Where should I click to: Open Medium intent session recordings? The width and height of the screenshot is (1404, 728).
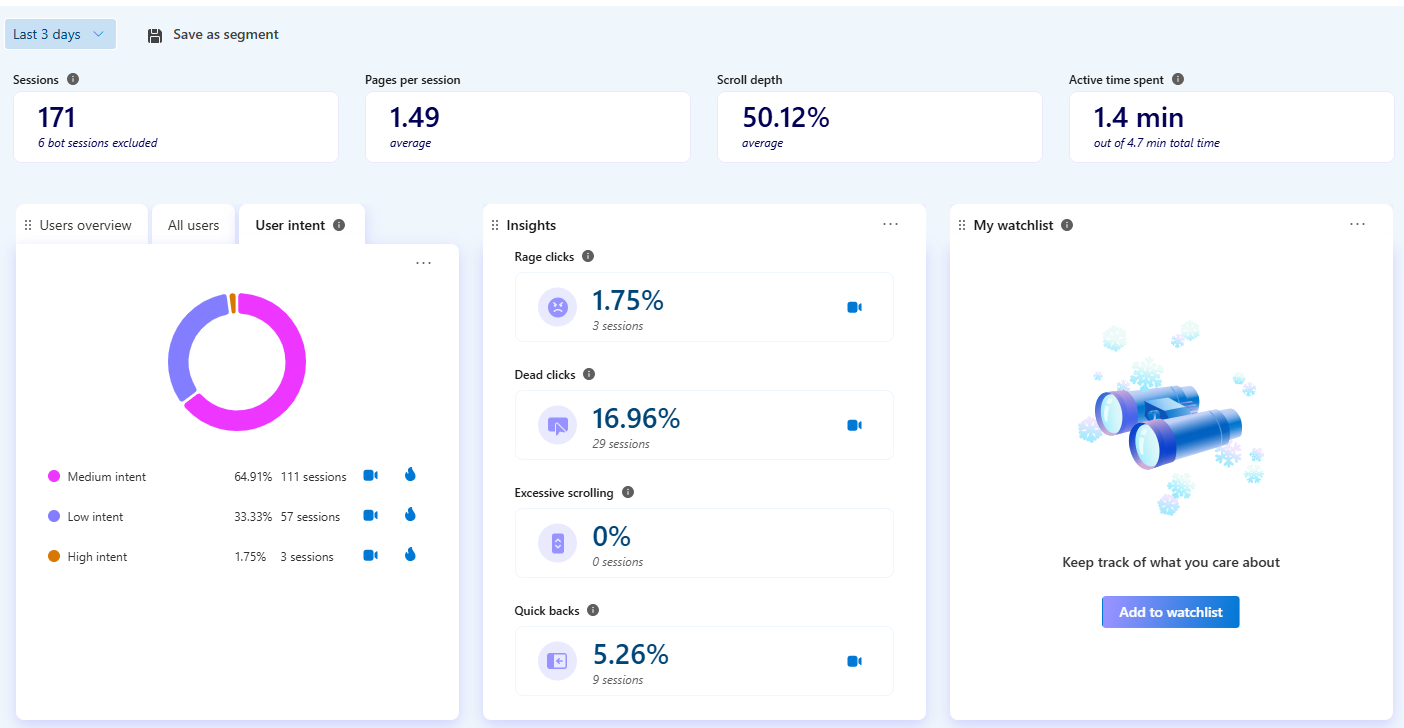click(370, 476)
